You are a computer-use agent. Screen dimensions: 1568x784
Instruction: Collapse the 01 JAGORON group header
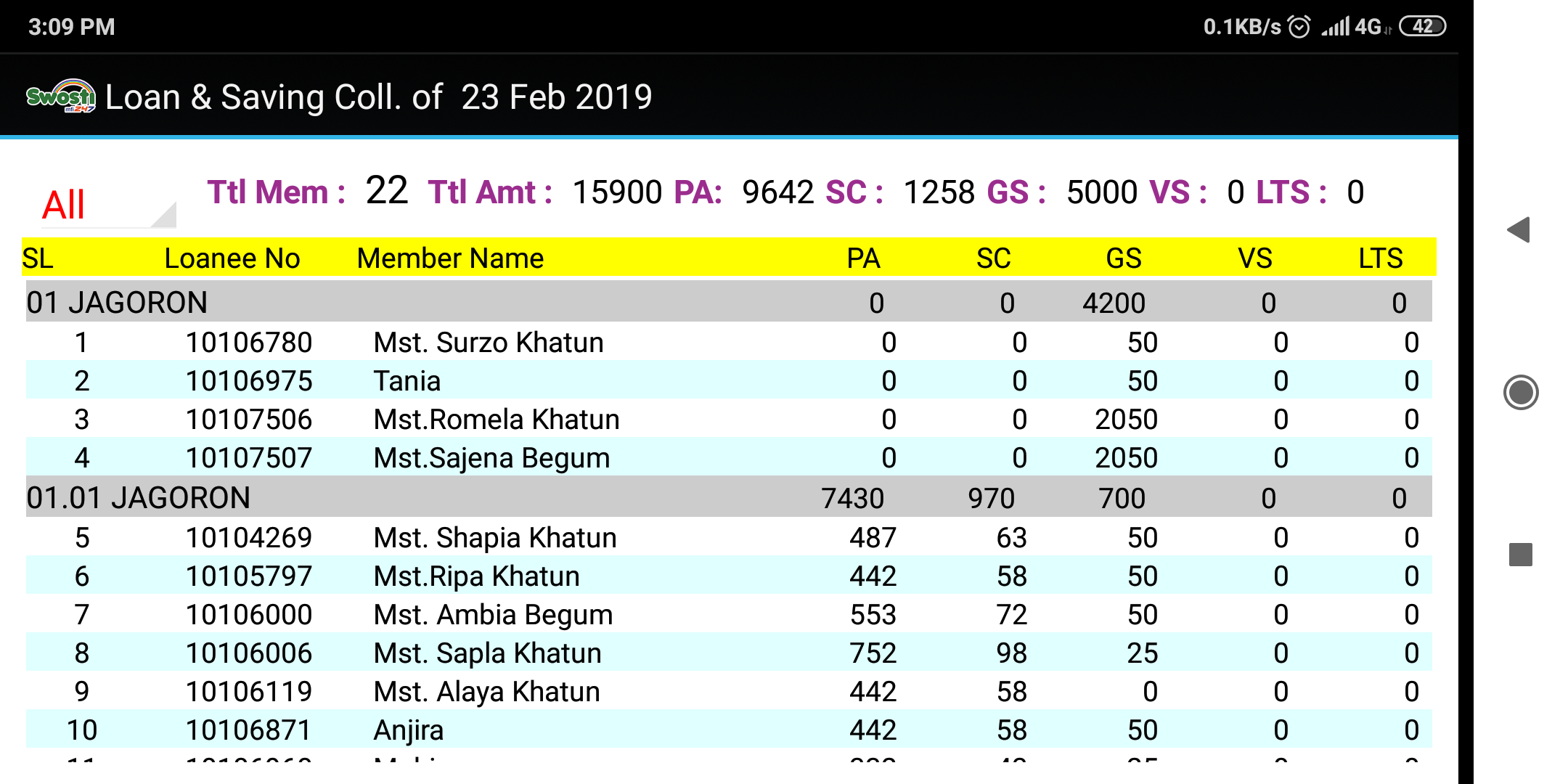[729, 302]
